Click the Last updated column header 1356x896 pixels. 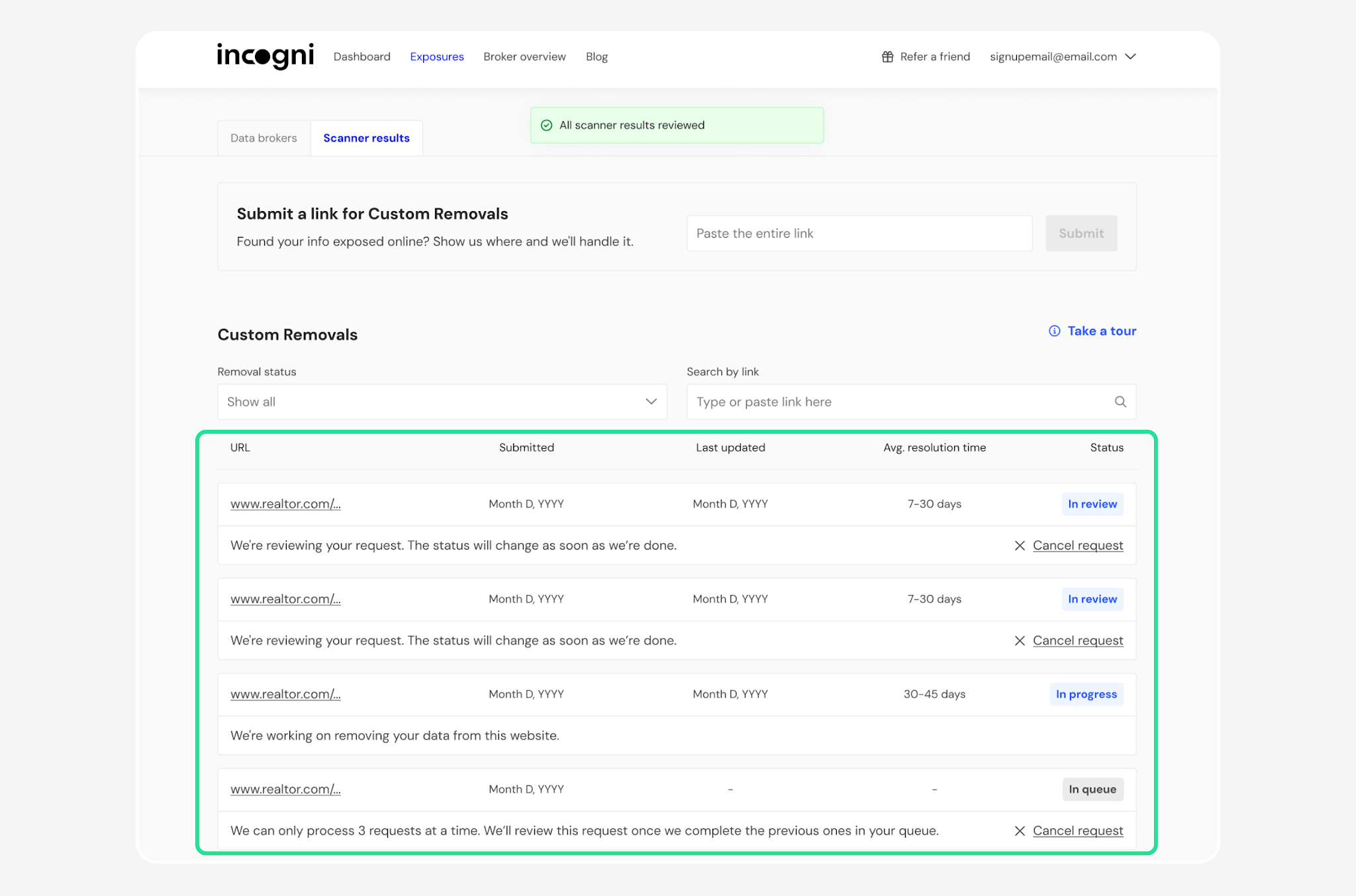pyautogui.click(x=730, y=448)
